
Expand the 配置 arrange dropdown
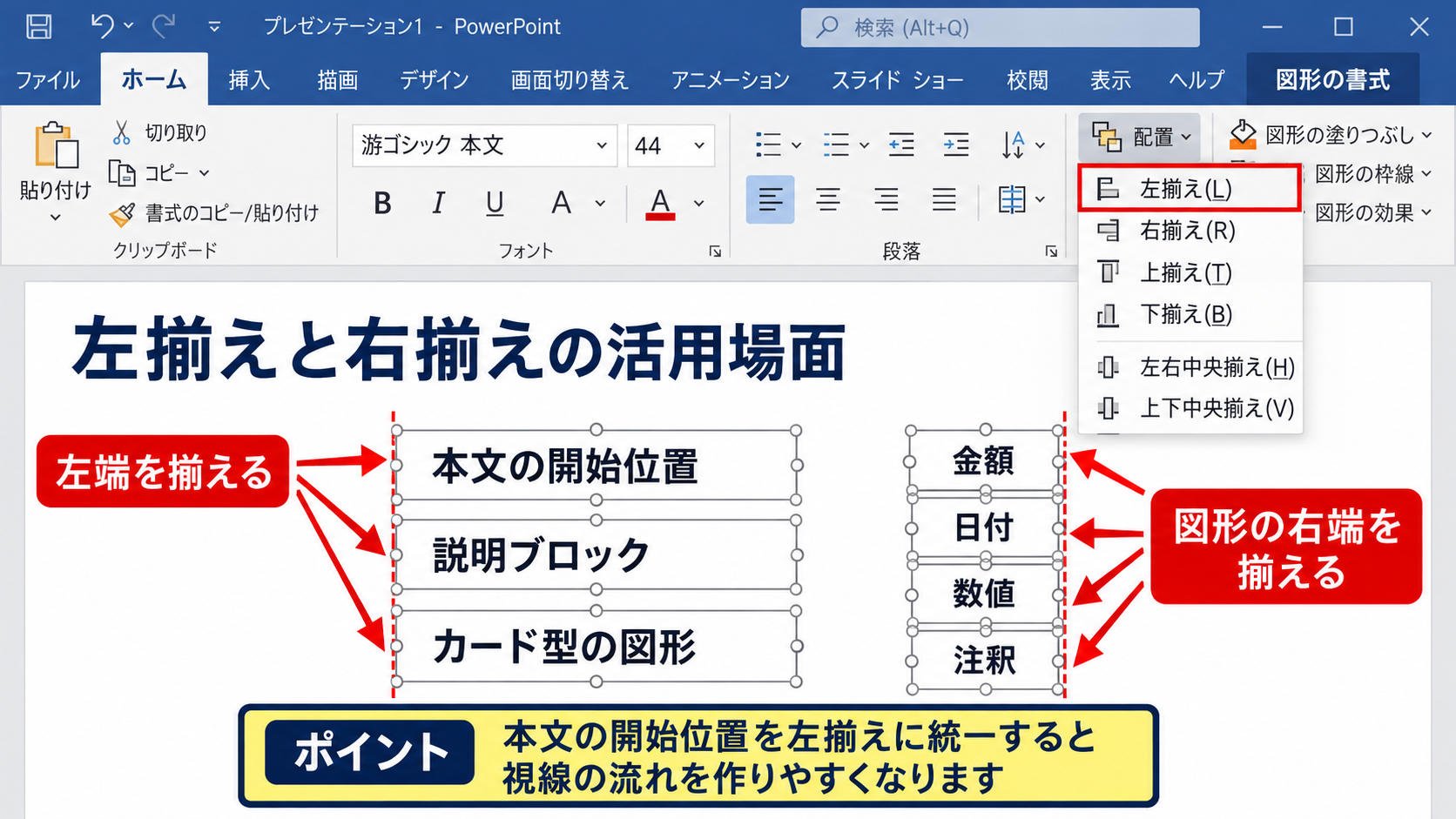coord(1140,137)
